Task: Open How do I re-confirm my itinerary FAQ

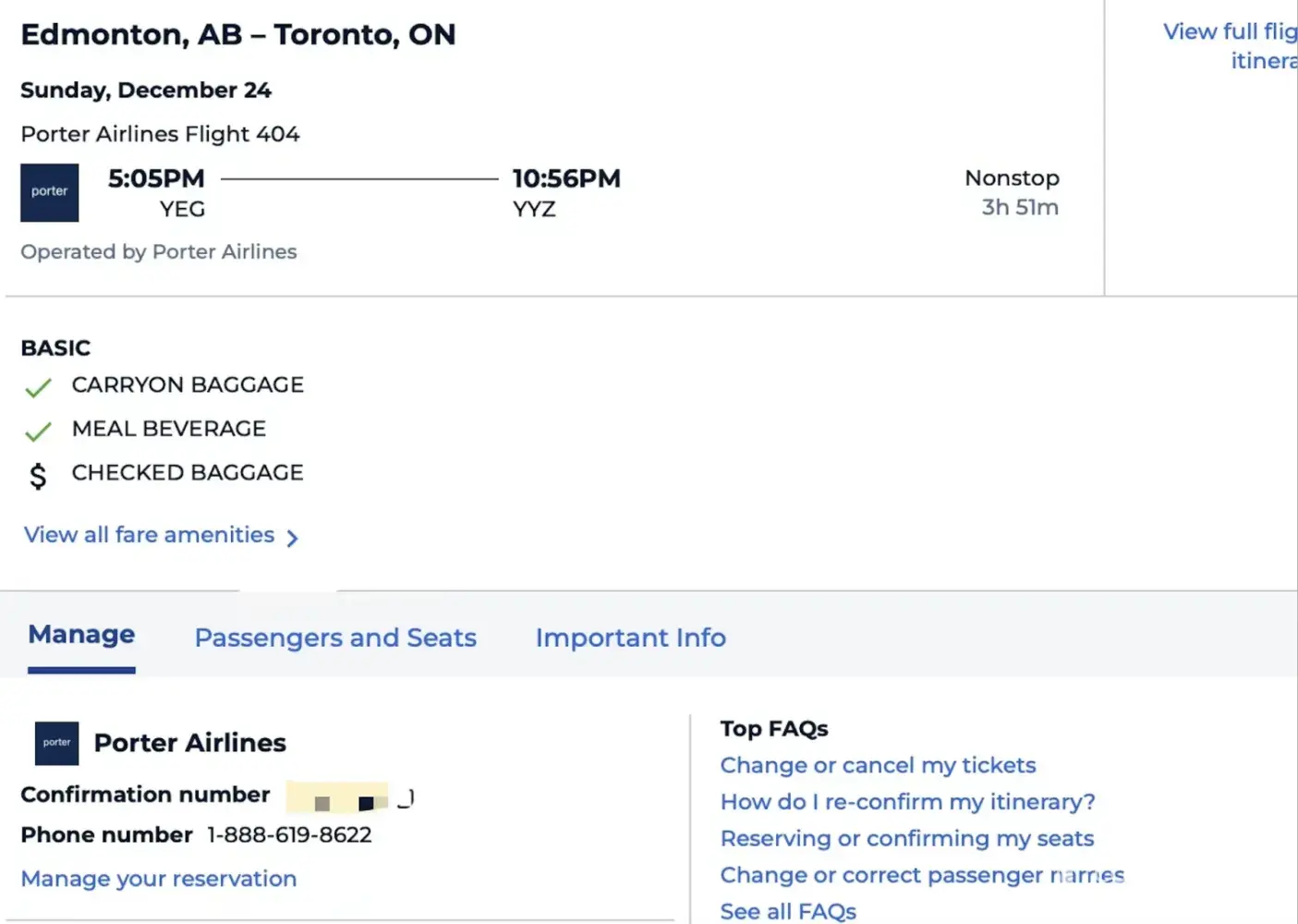Action: (907, 802)
